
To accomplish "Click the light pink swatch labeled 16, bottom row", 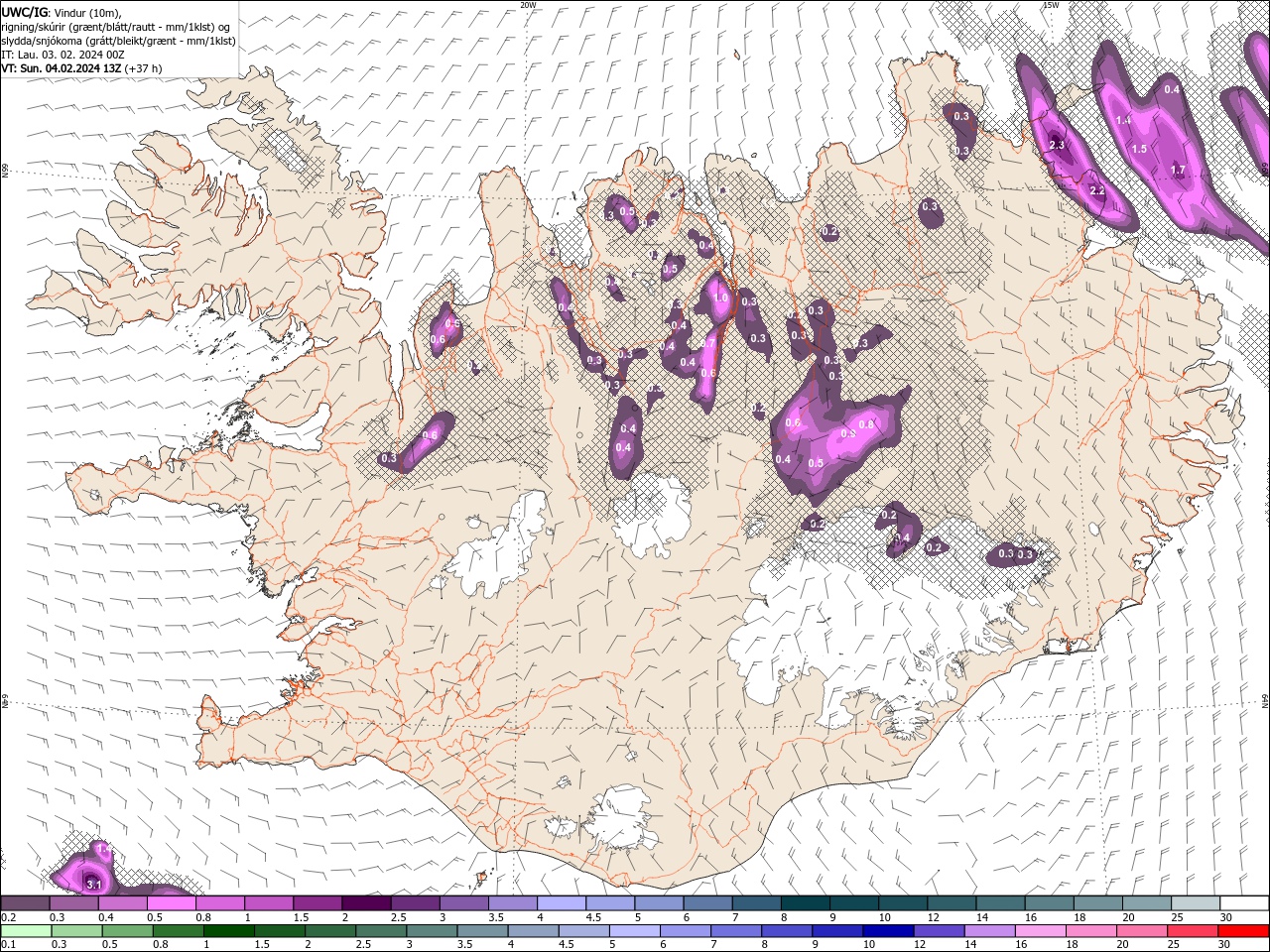I will coord(1042,931).
